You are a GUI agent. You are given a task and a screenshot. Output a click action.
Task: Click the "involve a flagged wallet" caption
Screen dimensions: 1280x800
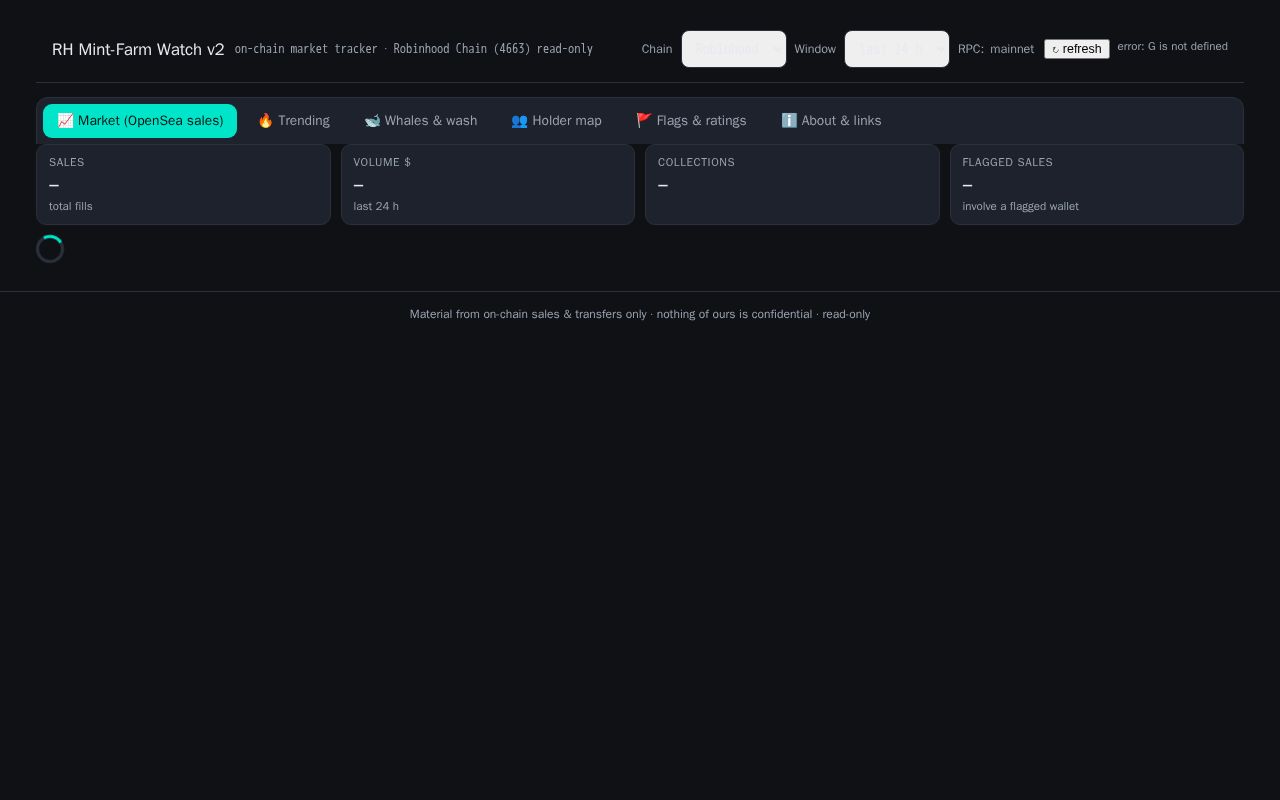(x=1021, y=206)
